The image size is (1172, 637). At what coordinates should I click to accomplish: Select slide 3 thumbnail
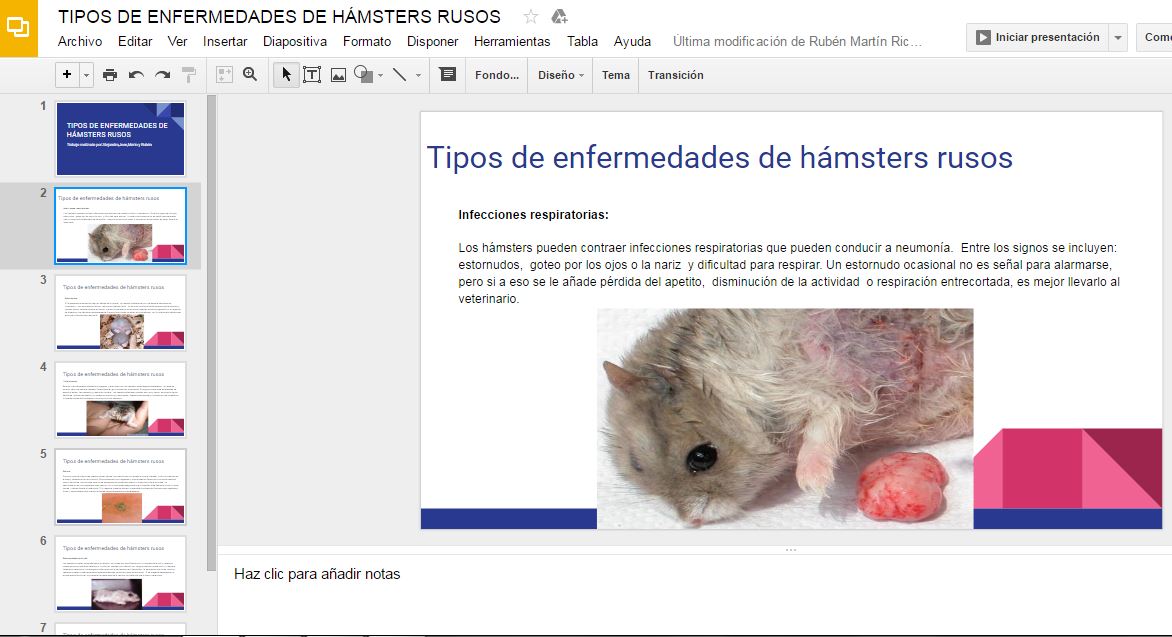120,313
